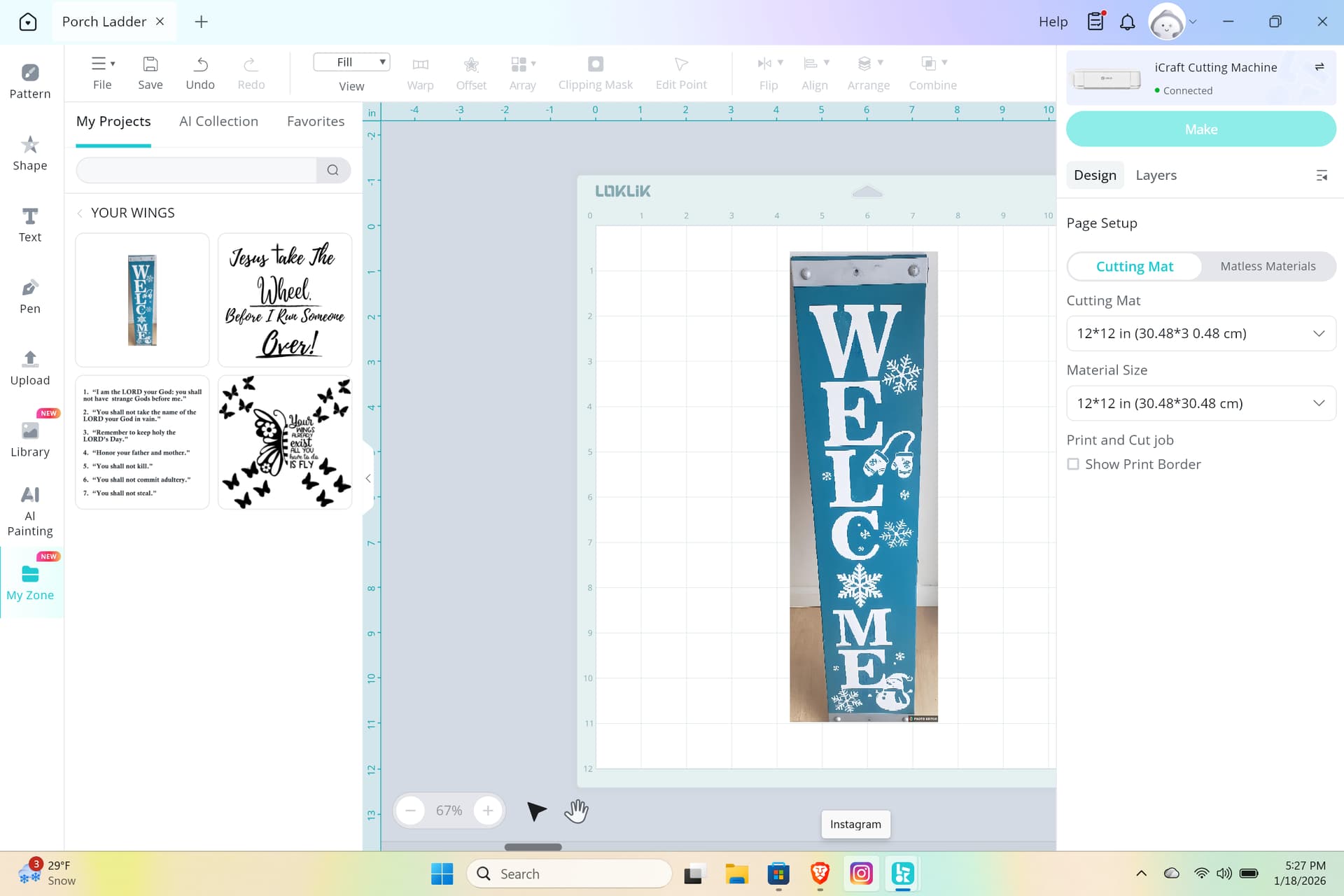Open the Upload panel
Image resolution: width=1344 pixels, height=896 pixels.
pos(29,367)
